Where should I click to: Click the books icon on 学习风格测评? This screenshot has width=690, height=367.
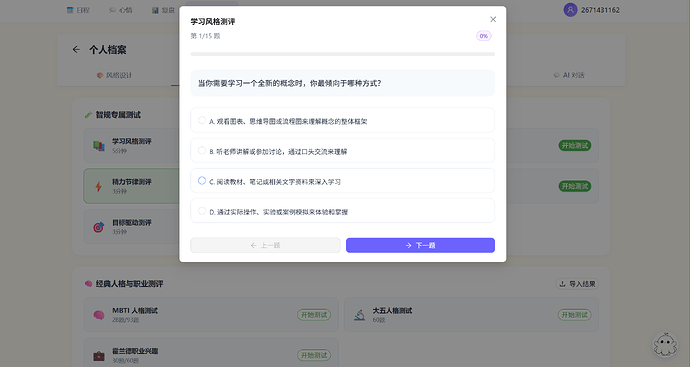tap(99, 146)
